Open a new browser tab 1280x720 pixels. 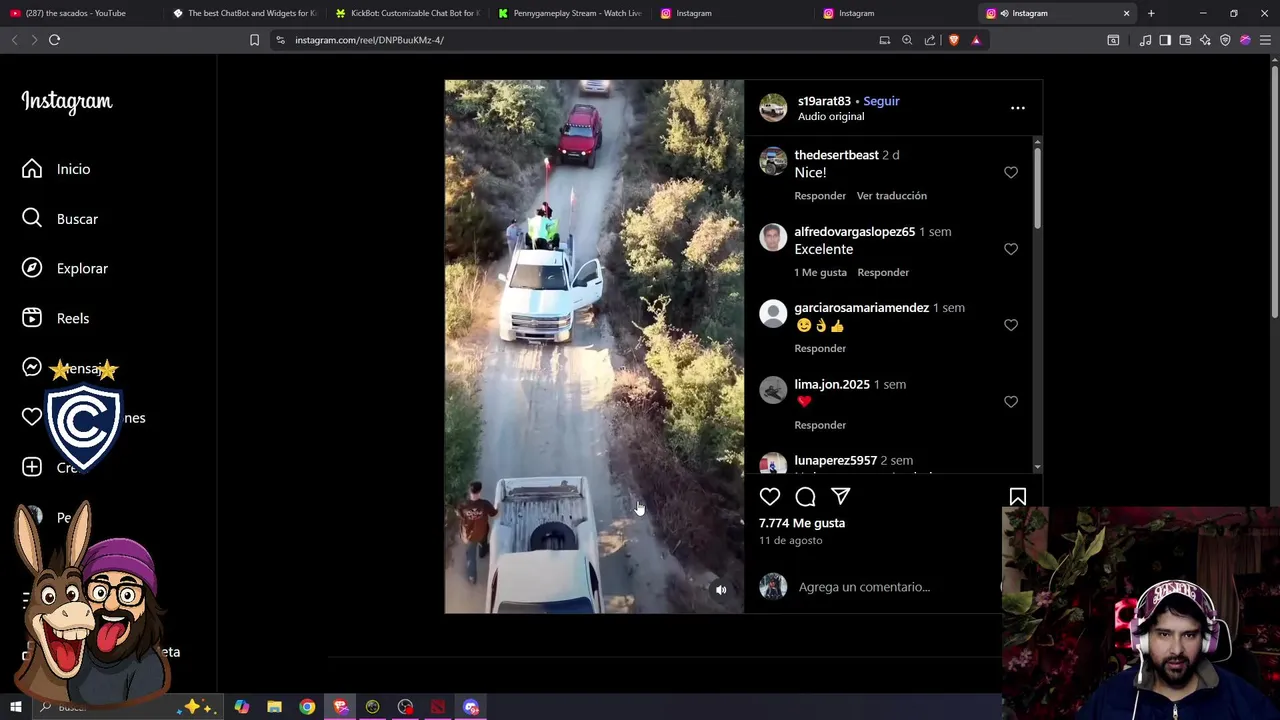[x=1151, y=13]
